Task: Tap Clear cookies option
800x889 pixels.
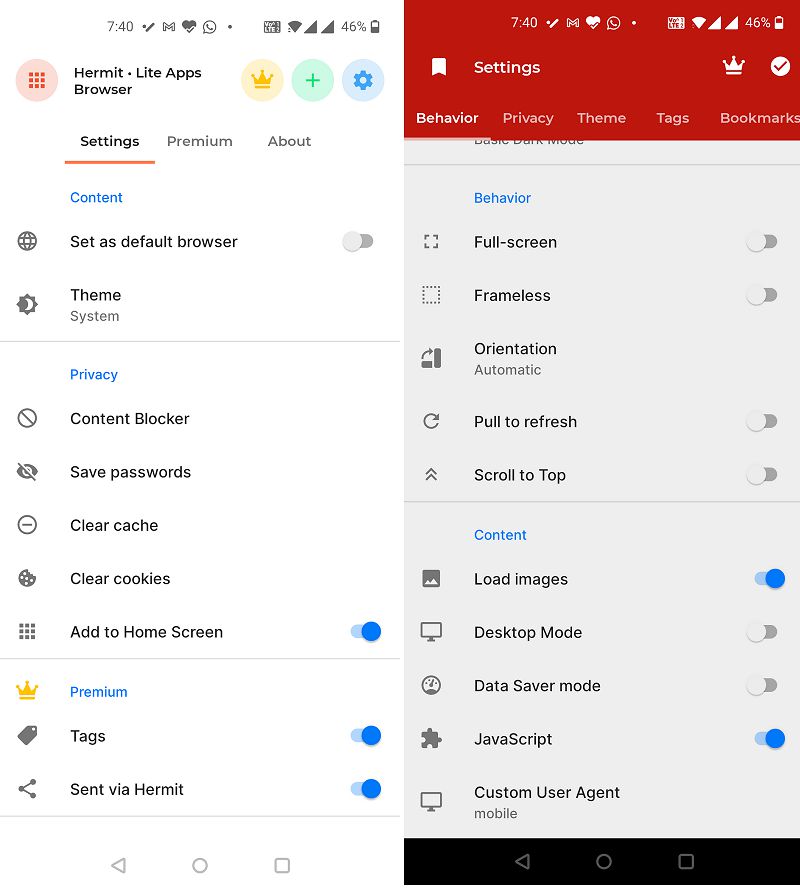Action: (120, 578)
